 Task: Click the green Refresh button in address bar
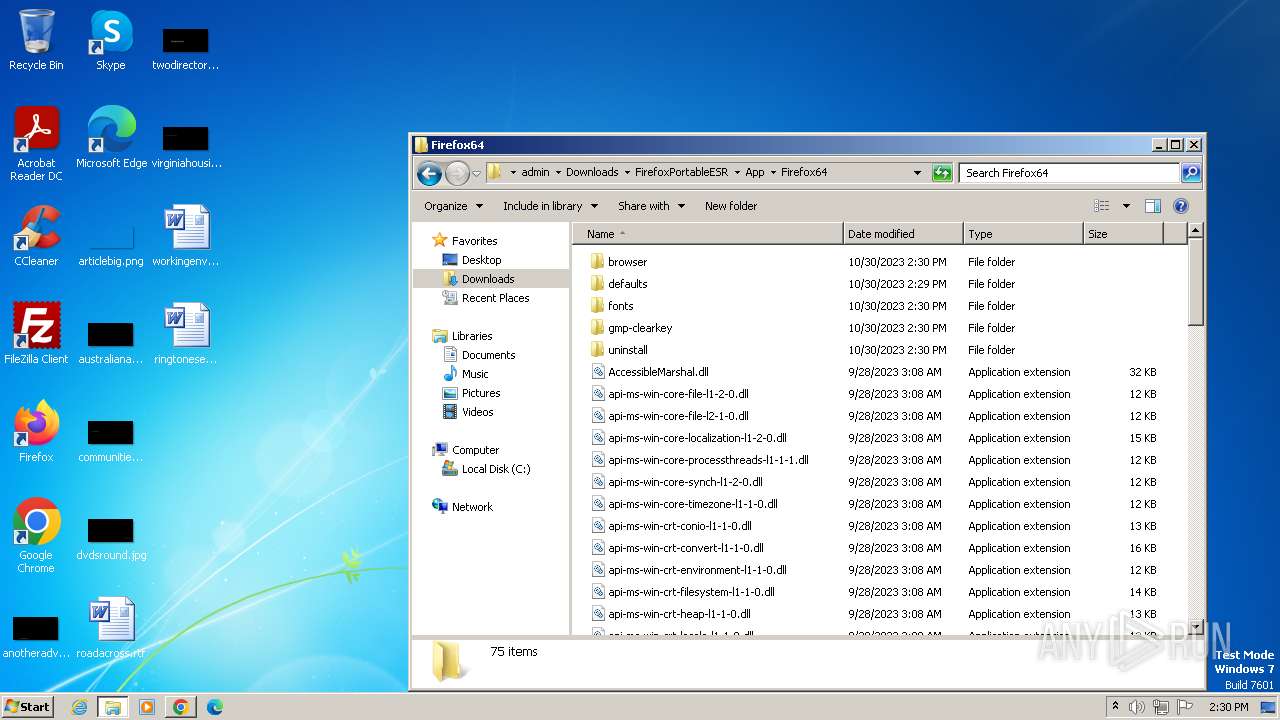[x=941, y=173]
